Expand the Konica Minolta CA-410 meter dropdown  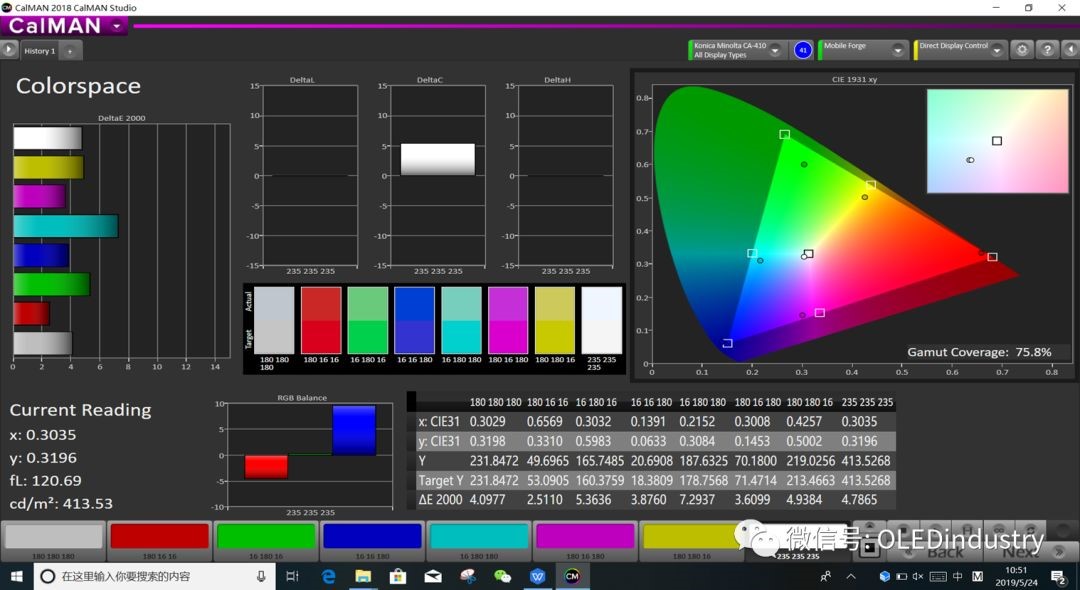click(x=775, y=50)
